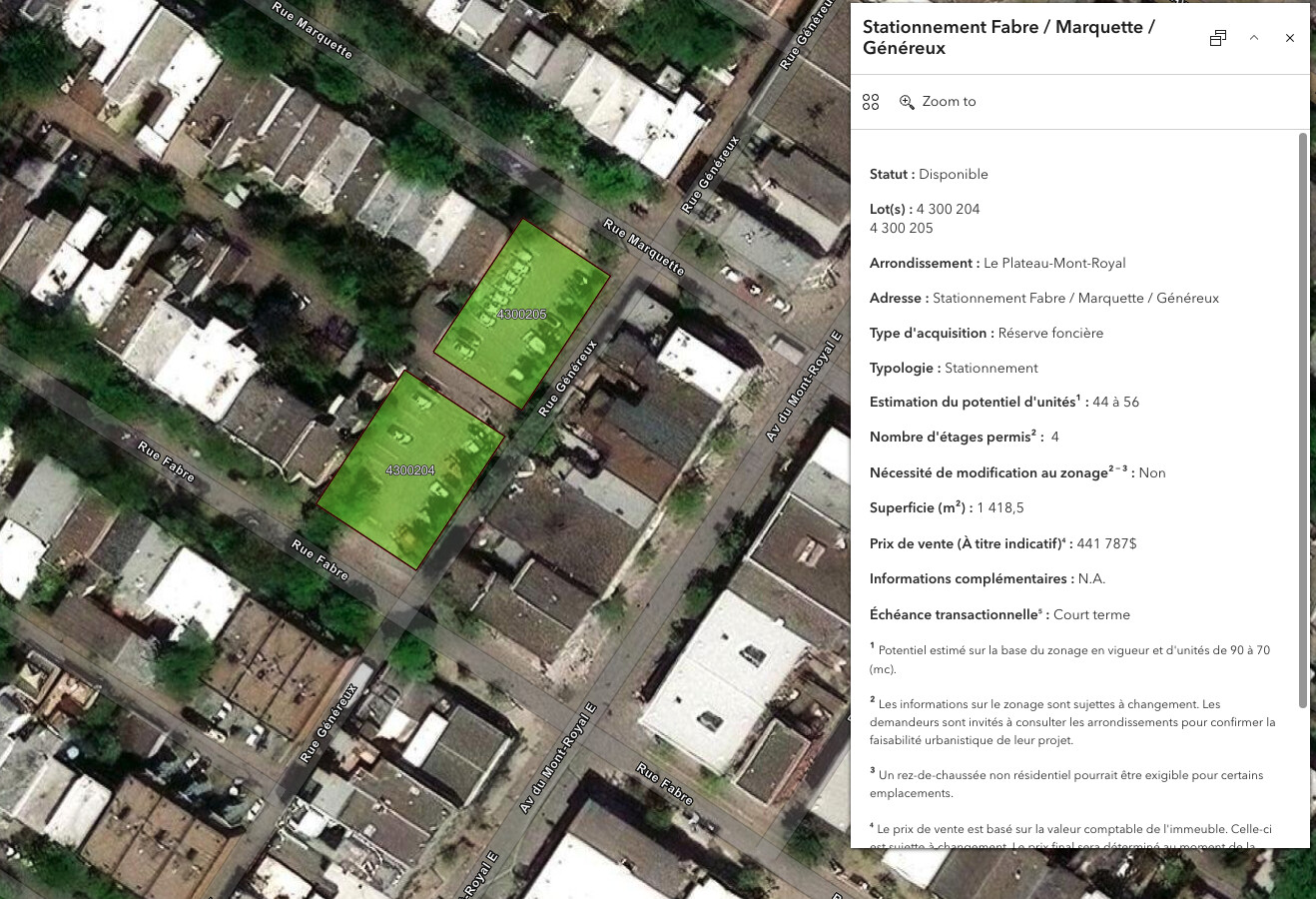Collapse the popup with the chevron-up arrow
Image resolution: width=1316 pixels, height=899 pixels.
pyautogui.click(x=1254, y=38)
